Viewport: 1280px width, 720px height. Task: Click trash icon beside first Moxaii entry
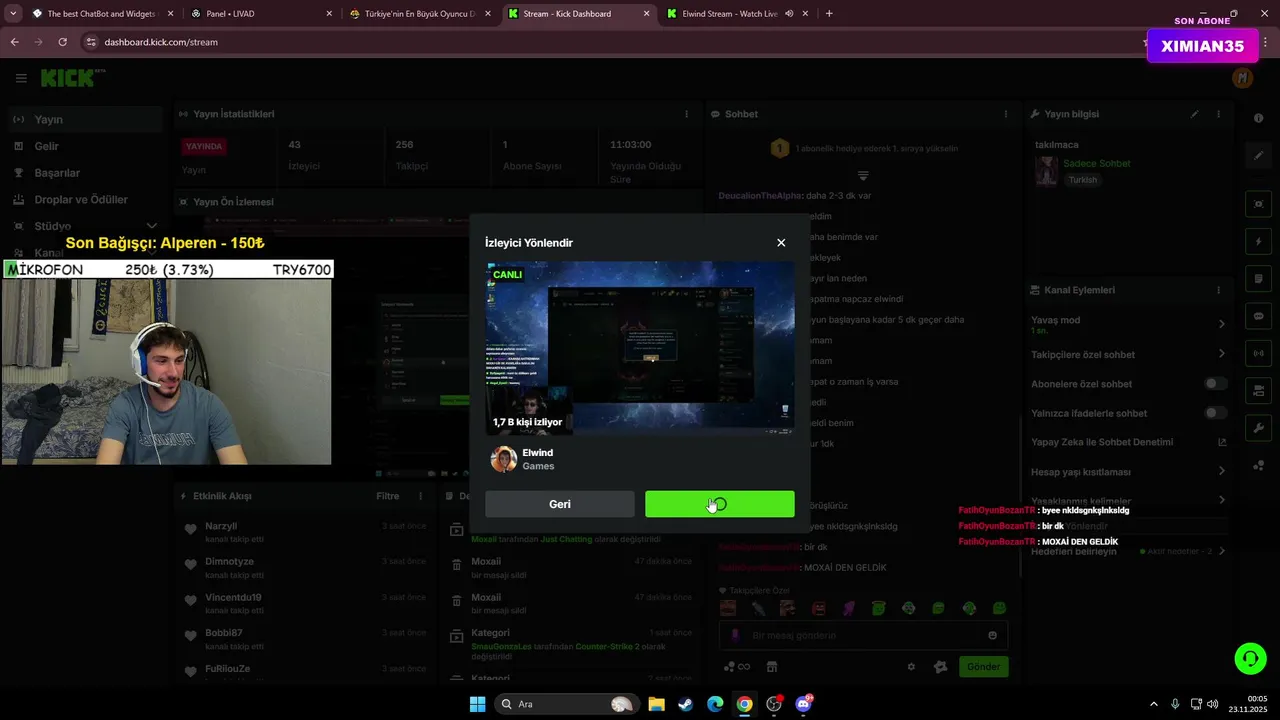coord(456,566)
